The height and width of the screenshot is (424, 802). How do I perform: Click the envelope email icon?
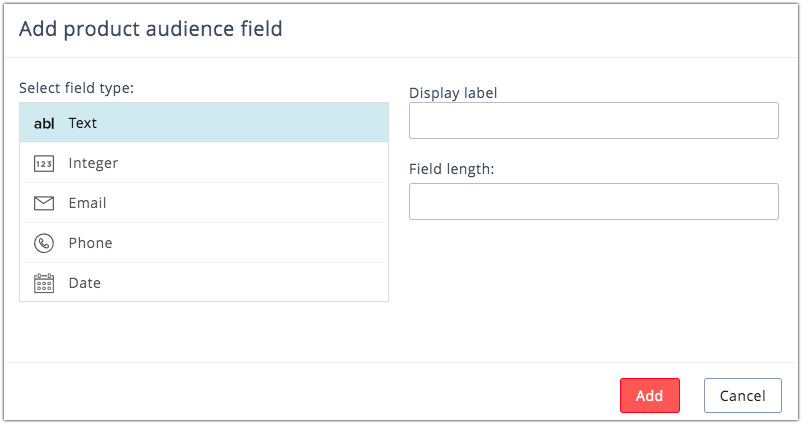click(44, 203)
